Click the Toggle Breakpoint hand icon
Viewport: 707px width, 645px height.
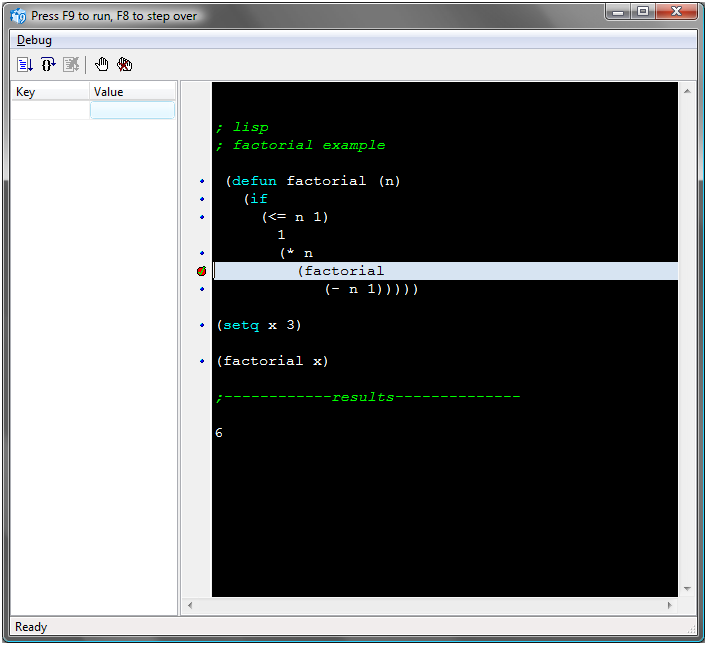point(101,64)
